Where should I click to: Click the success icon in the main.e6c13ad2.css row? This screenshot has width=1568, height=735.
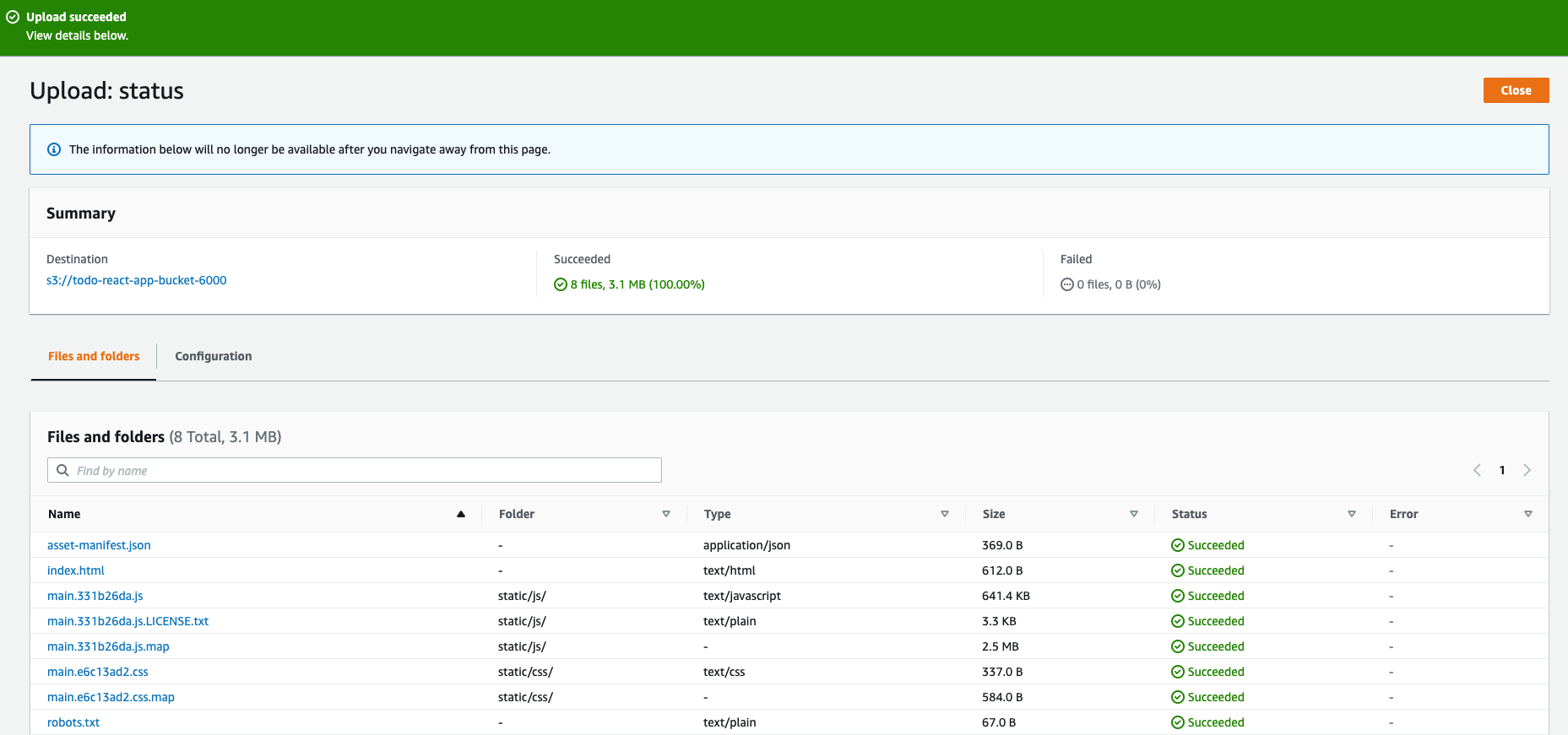1178,672
